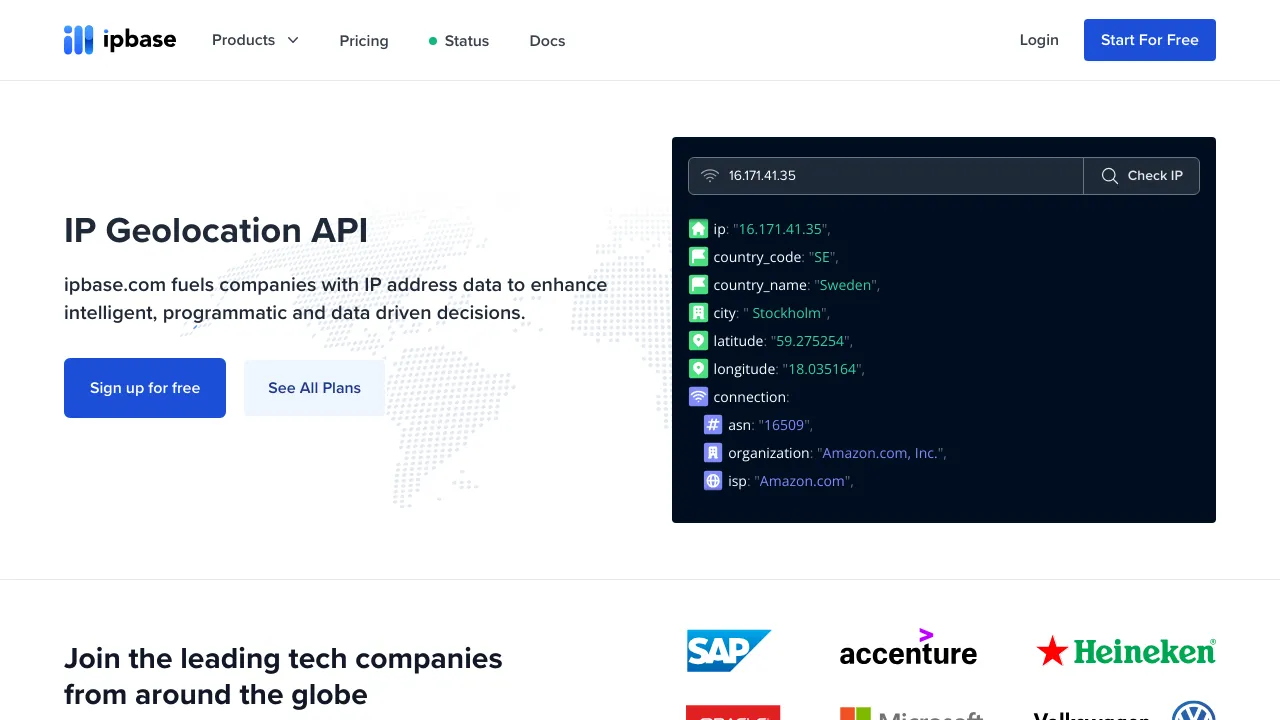The image size is (1280, 720).
Task: Open the Pricing page
Action: pos(364,41)
